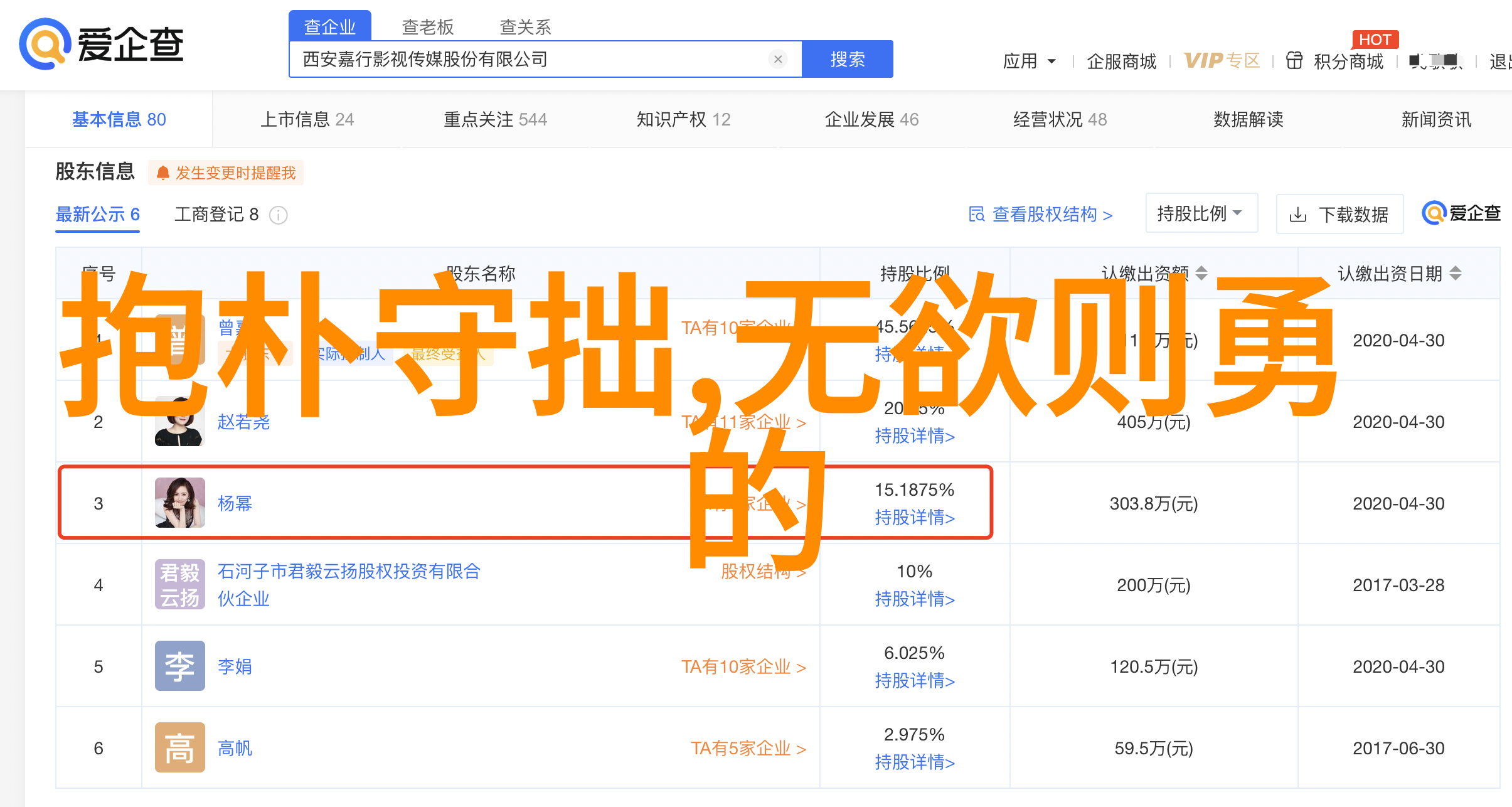
Task: Open 持股详情 under 10%
Action: click(915, 599)
